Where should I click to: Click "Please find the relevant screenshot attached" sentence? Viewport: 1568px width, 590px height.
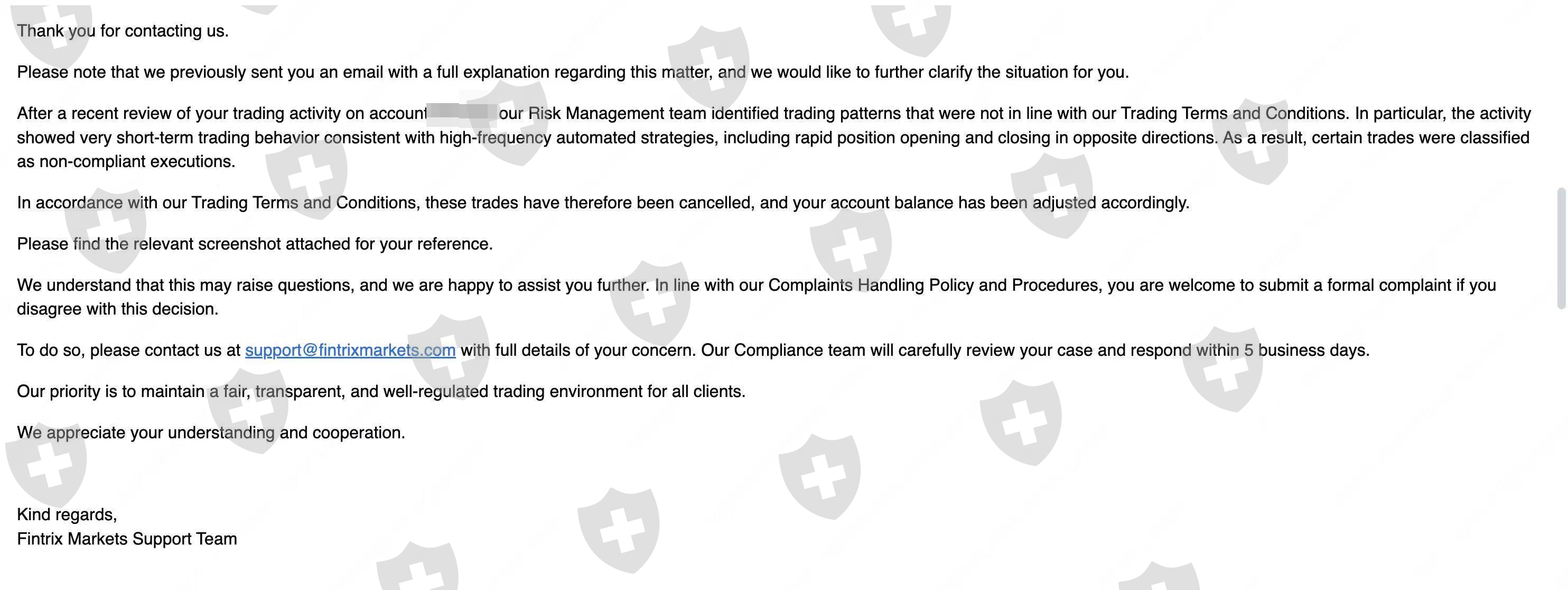(x=255, y=244)
